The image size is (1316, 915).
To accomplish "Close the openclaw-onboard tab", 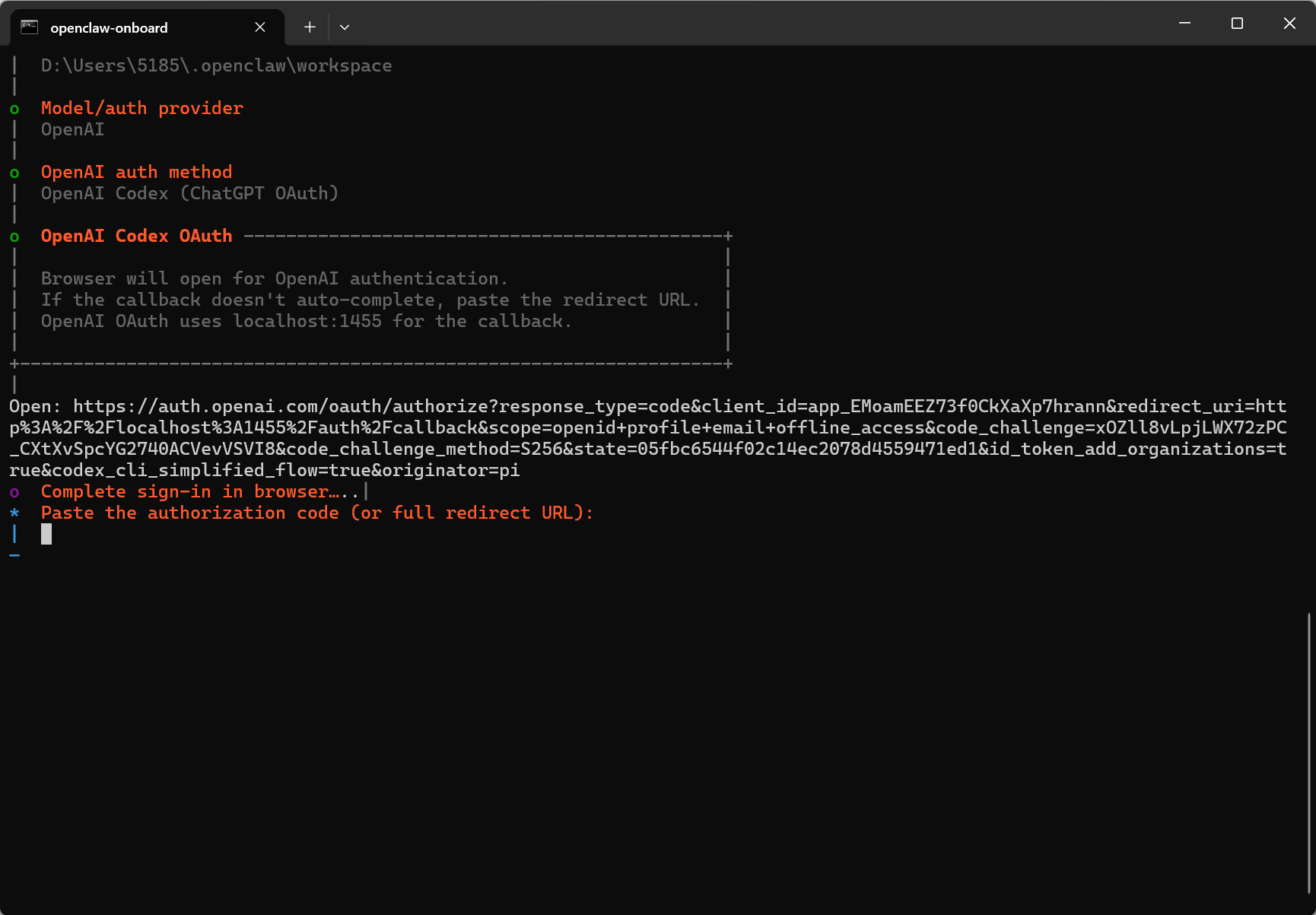I will pos(260,27).
